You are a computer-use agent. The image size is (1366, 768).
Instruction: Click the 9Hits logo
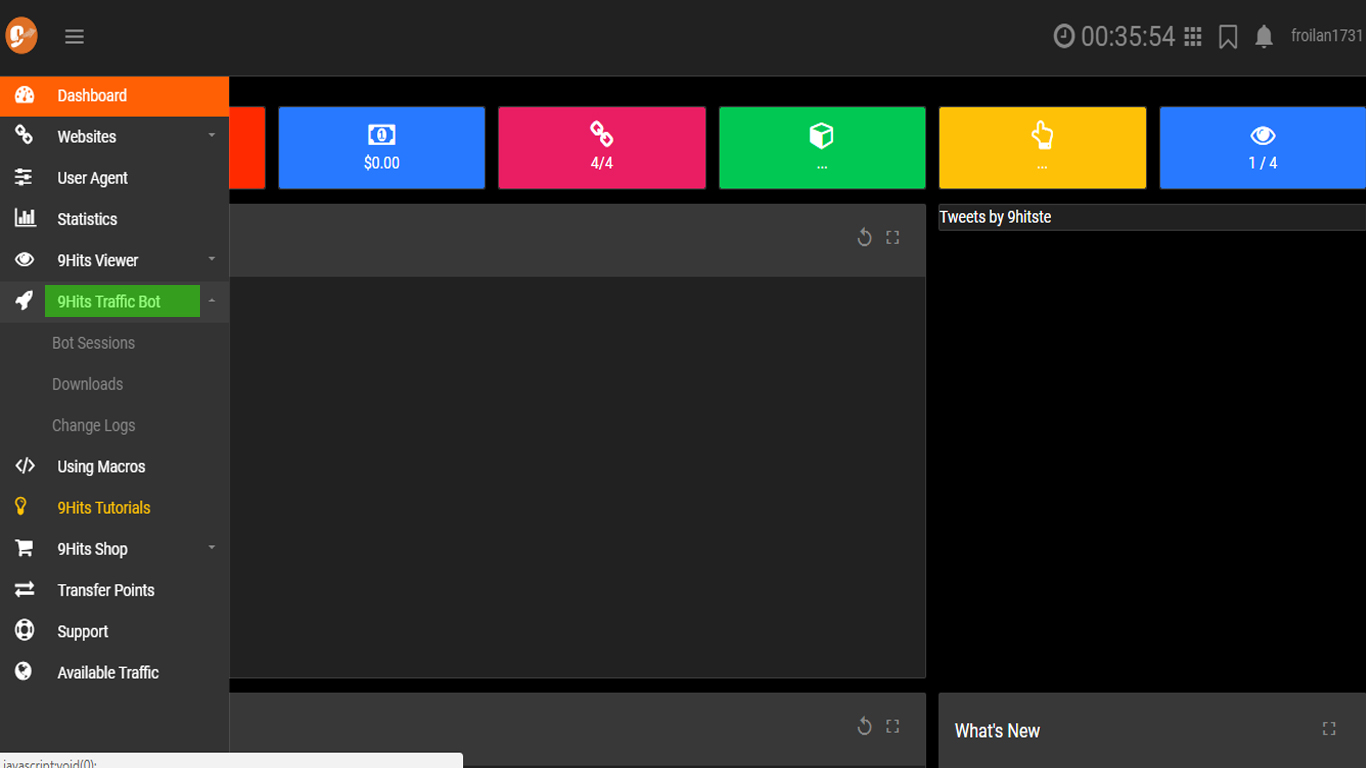coord(21,36)
